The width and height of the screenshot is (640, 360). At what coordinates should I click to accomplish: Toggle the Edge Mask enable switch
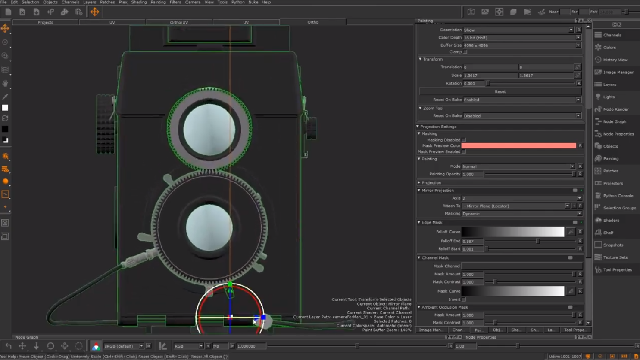click(575, 222)
